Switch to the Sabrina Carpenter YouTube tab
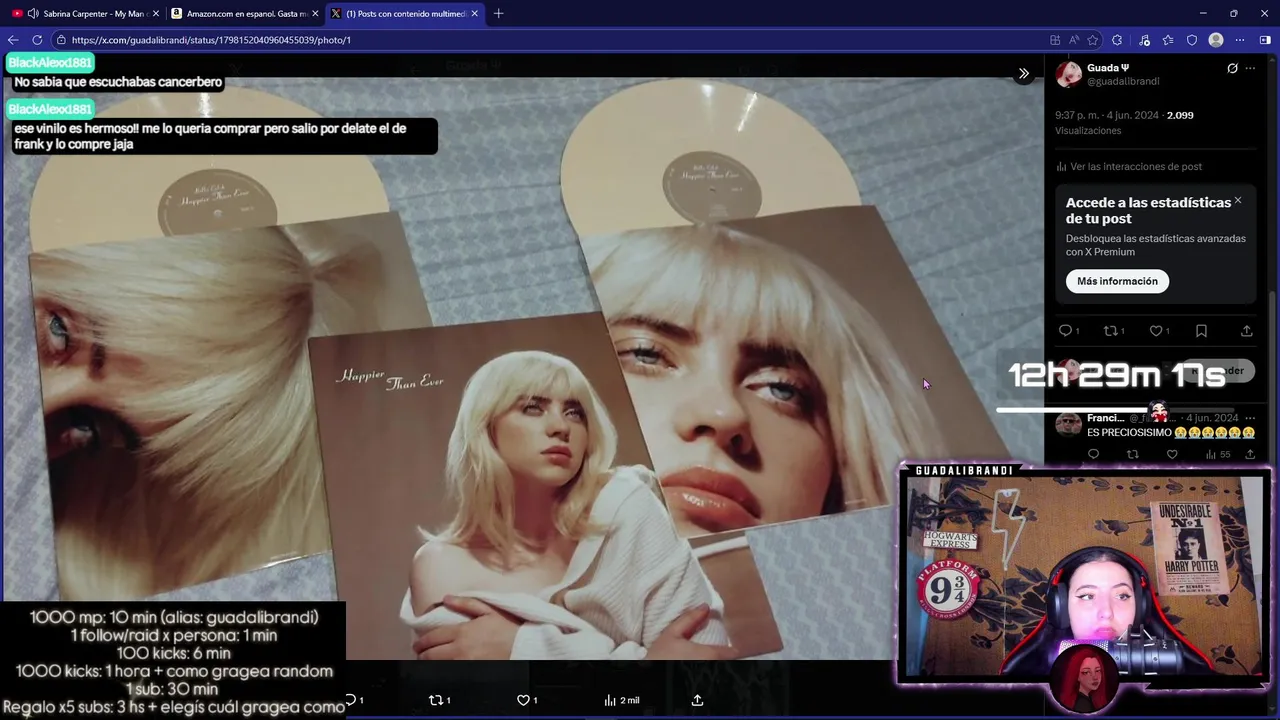This screenshot has width=1280, height=720. pos(86,13)
